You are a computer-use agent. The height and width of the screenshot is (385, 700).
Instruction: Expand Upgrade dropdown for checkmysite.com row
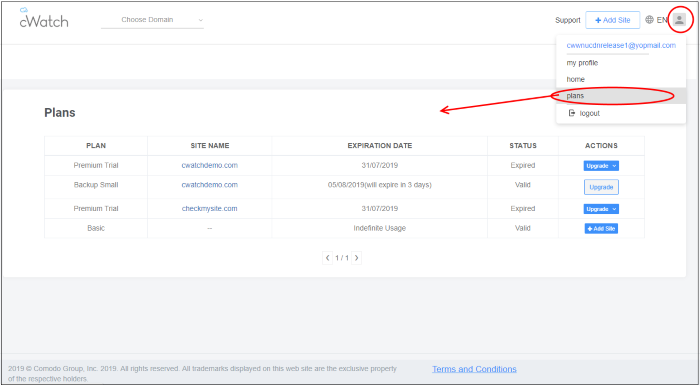click(601, 209)
